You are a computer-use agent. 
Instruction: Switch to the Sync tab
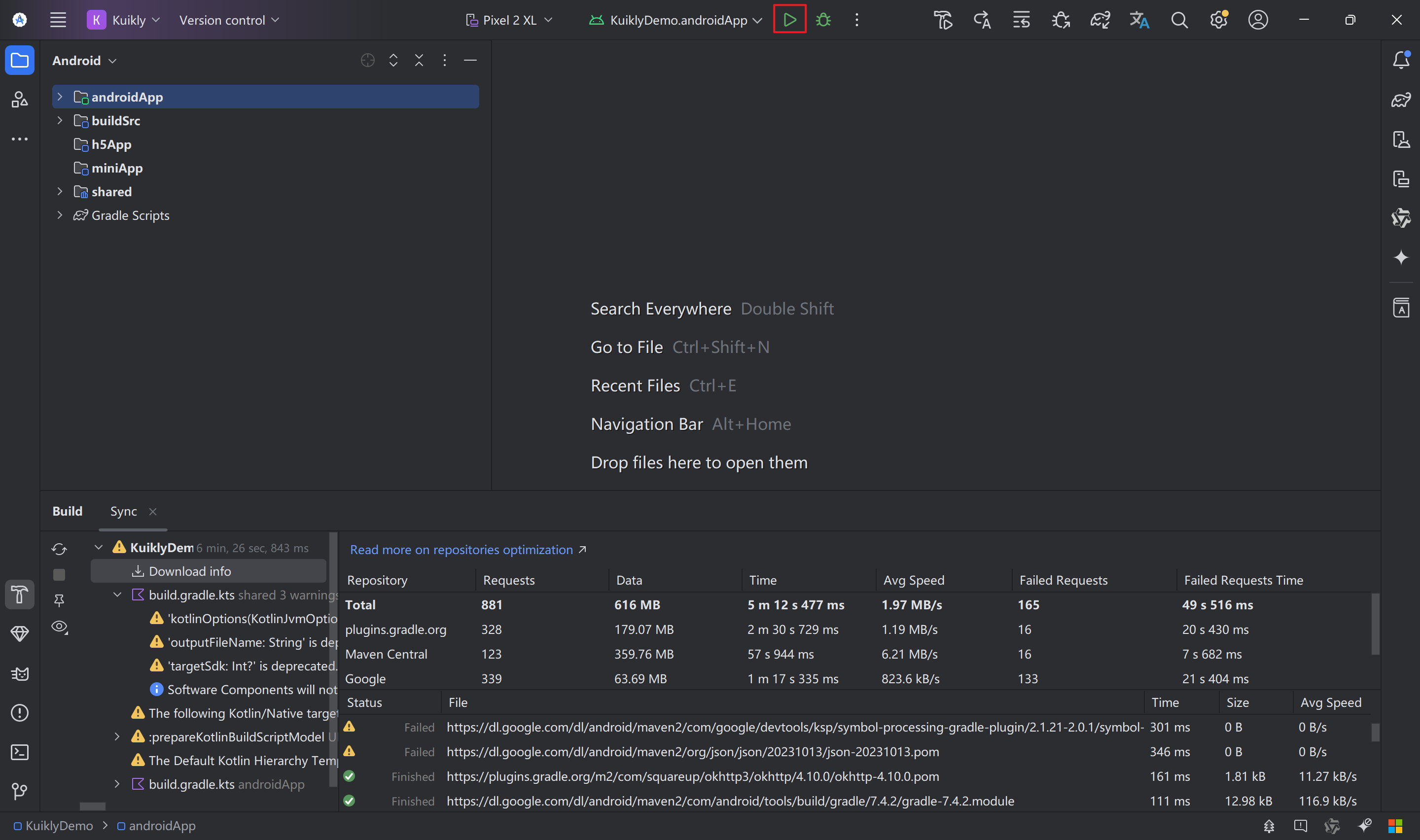[x=123, y=511]
